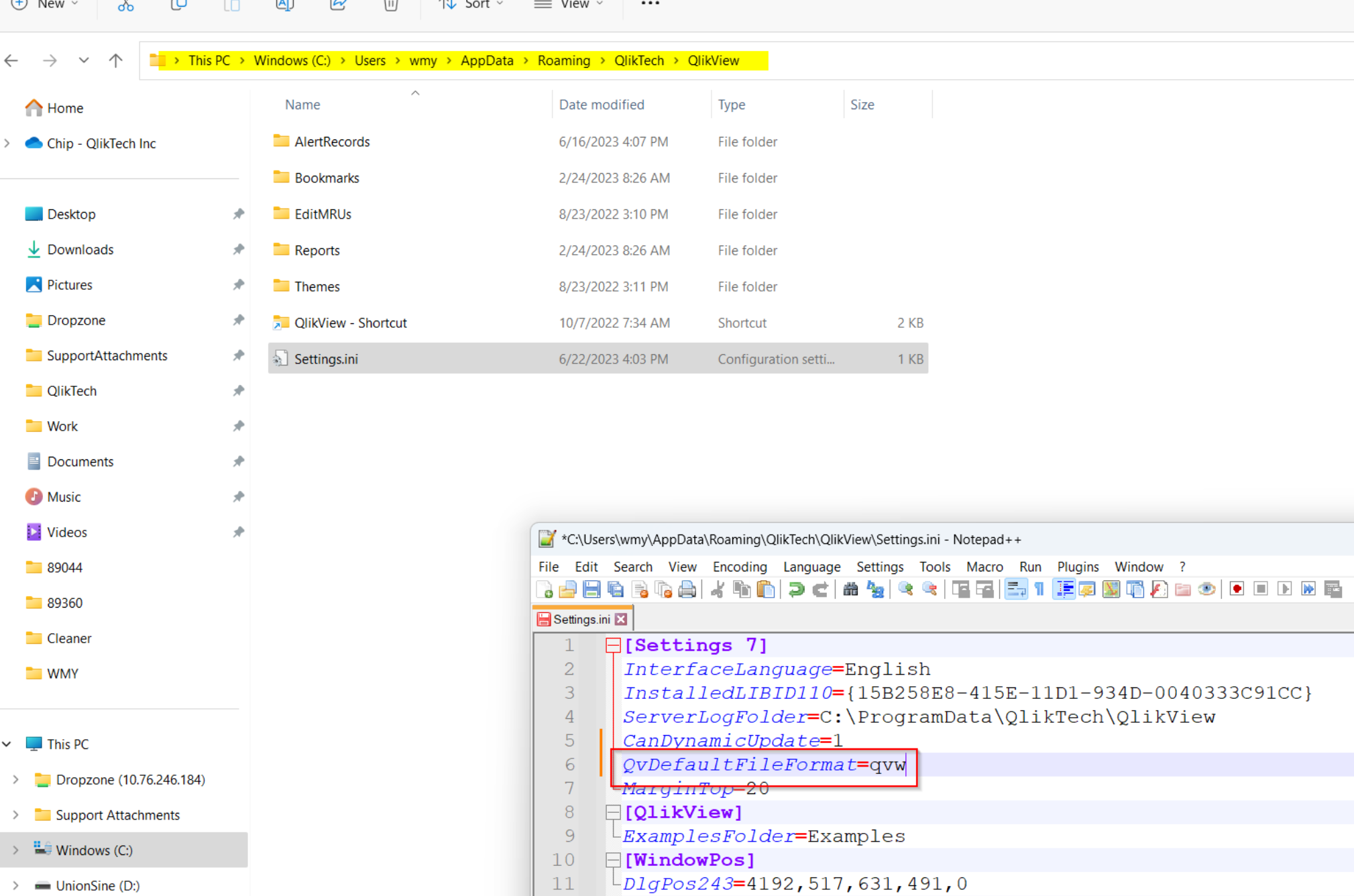This screenshot has width=1354, height=896.
Task: Start macro recording with red dot icon
Action: point(1237,590)
